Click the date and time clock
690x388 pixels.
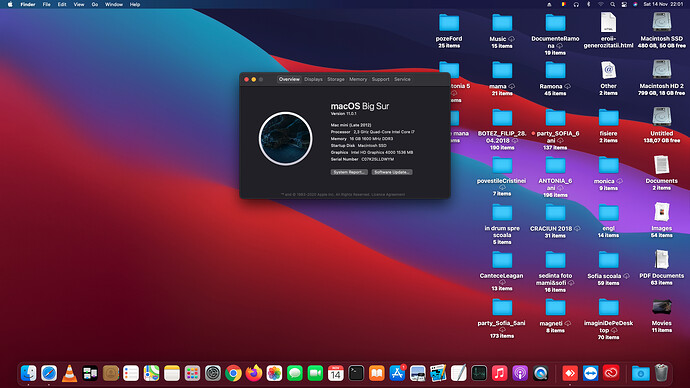click(663, 4)
